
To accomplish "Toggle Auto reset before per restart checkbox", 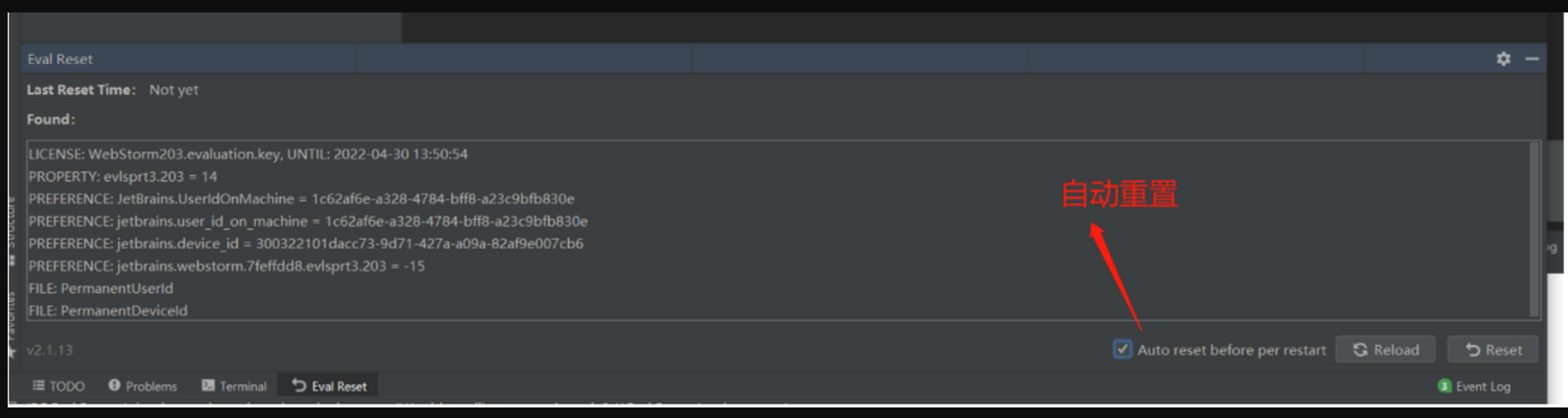I will pyautogui.click(x=1122, y=349).
